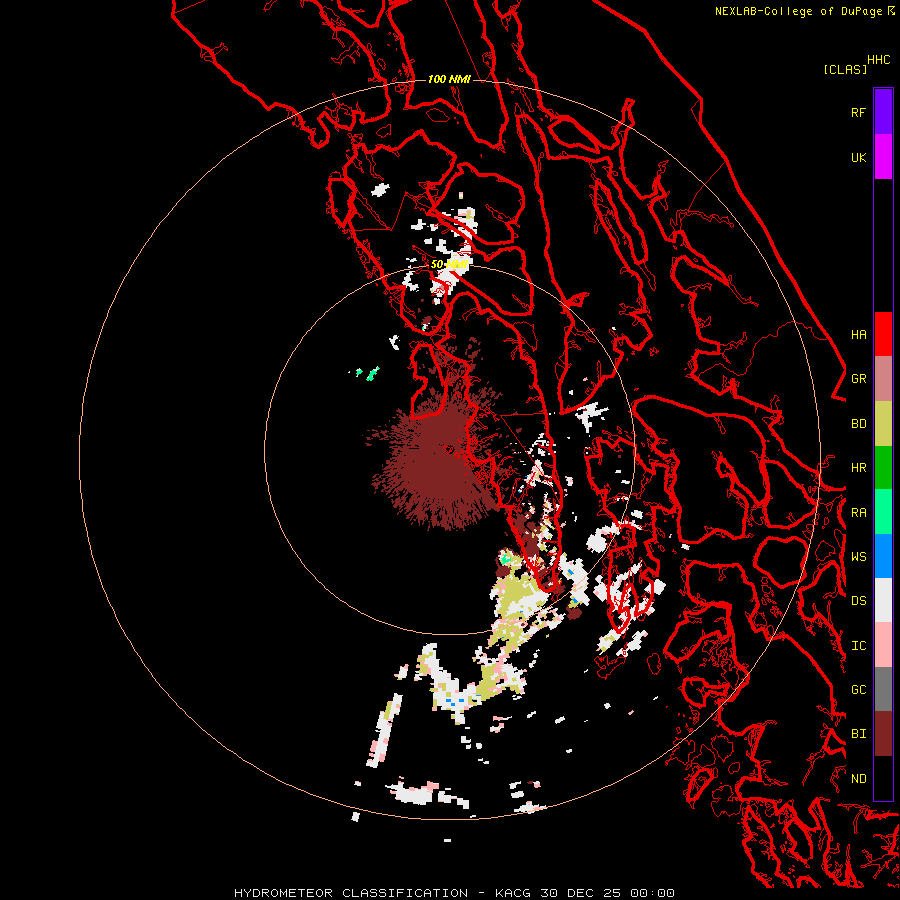
Task: Click the DS white legend swatch
Action: point(883,600)
